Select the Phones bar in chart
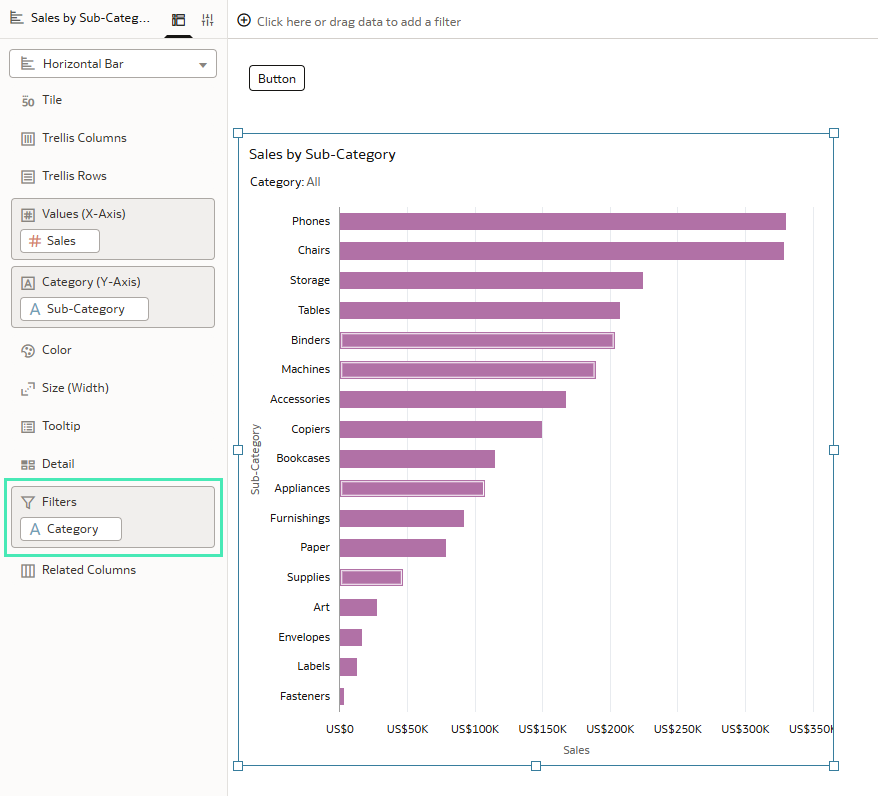 coord(562,221)
